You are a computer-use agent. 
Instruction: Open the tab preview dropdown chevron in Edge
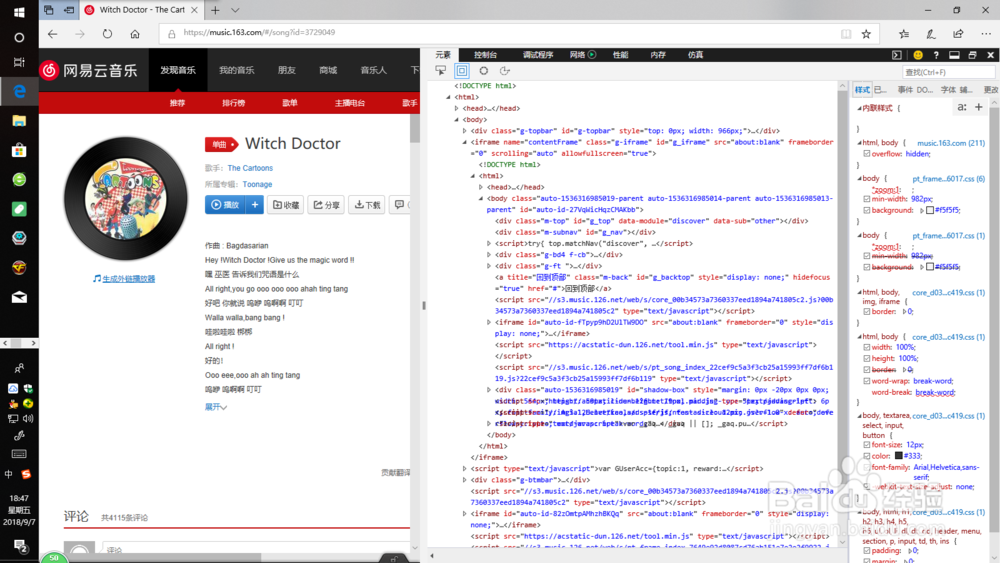[235, 10]
